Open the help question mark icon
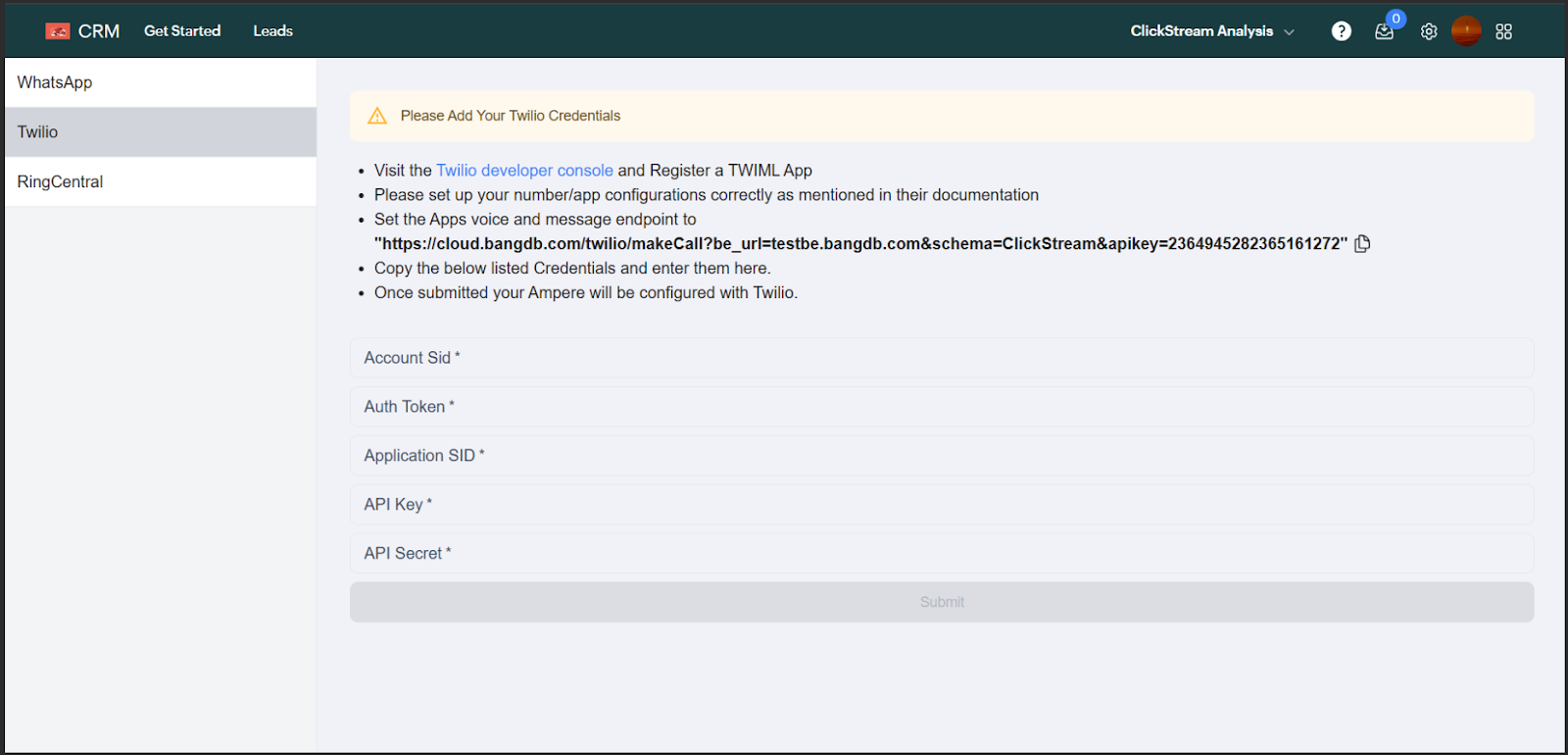The width and height of the screenshot is (1568, 755). (x=1342, y=31)
